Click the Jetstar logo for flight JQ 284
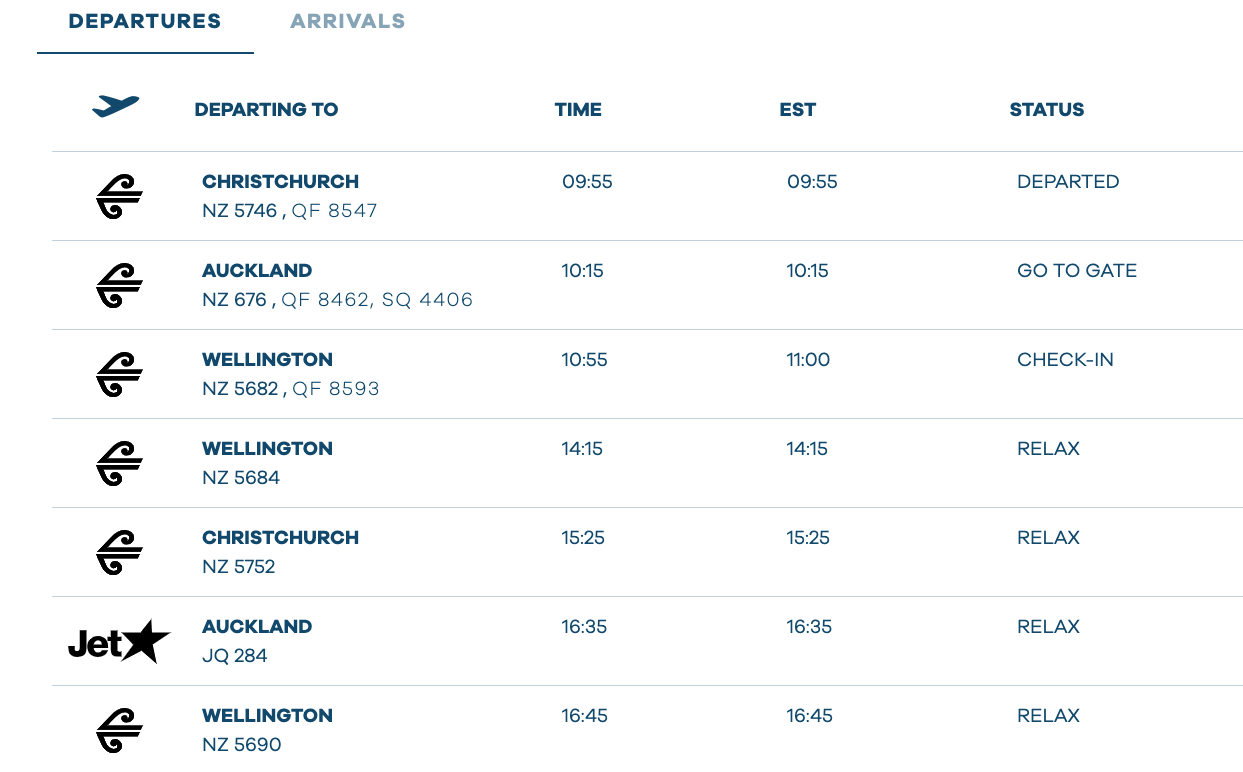1243x772 pixels. pyautogui.click(x=119, y=642)
